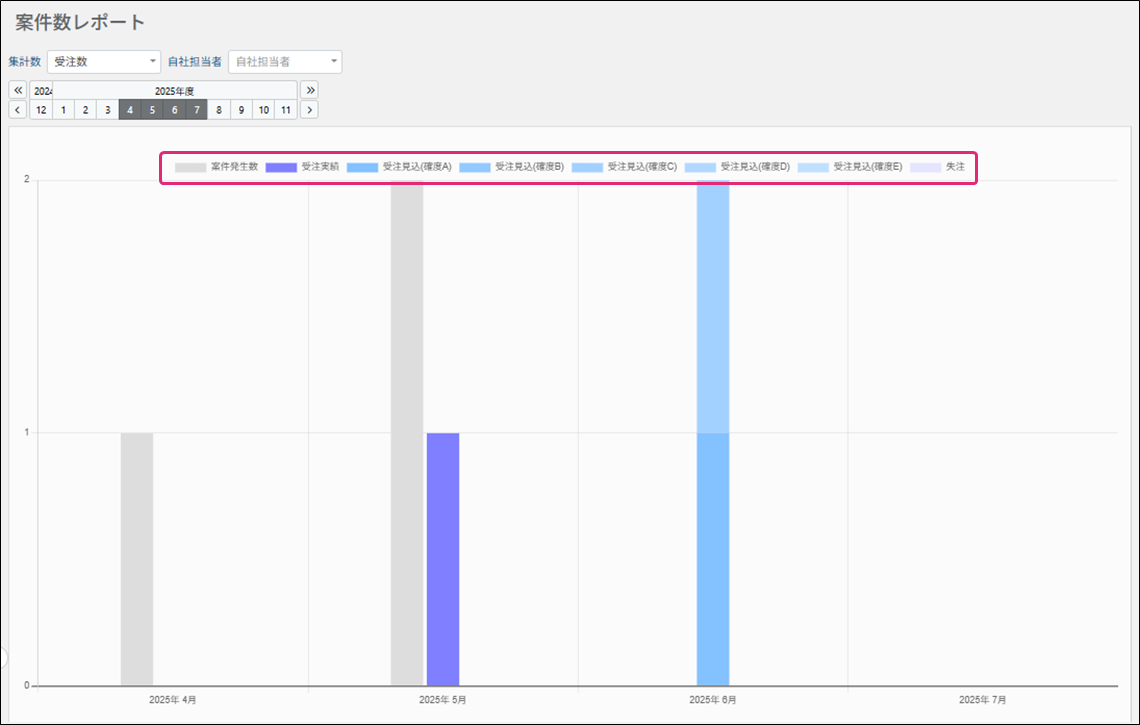The image size is (1140, 725).
Task: Click the double-left previous year arrow
Action: point(18,90)
